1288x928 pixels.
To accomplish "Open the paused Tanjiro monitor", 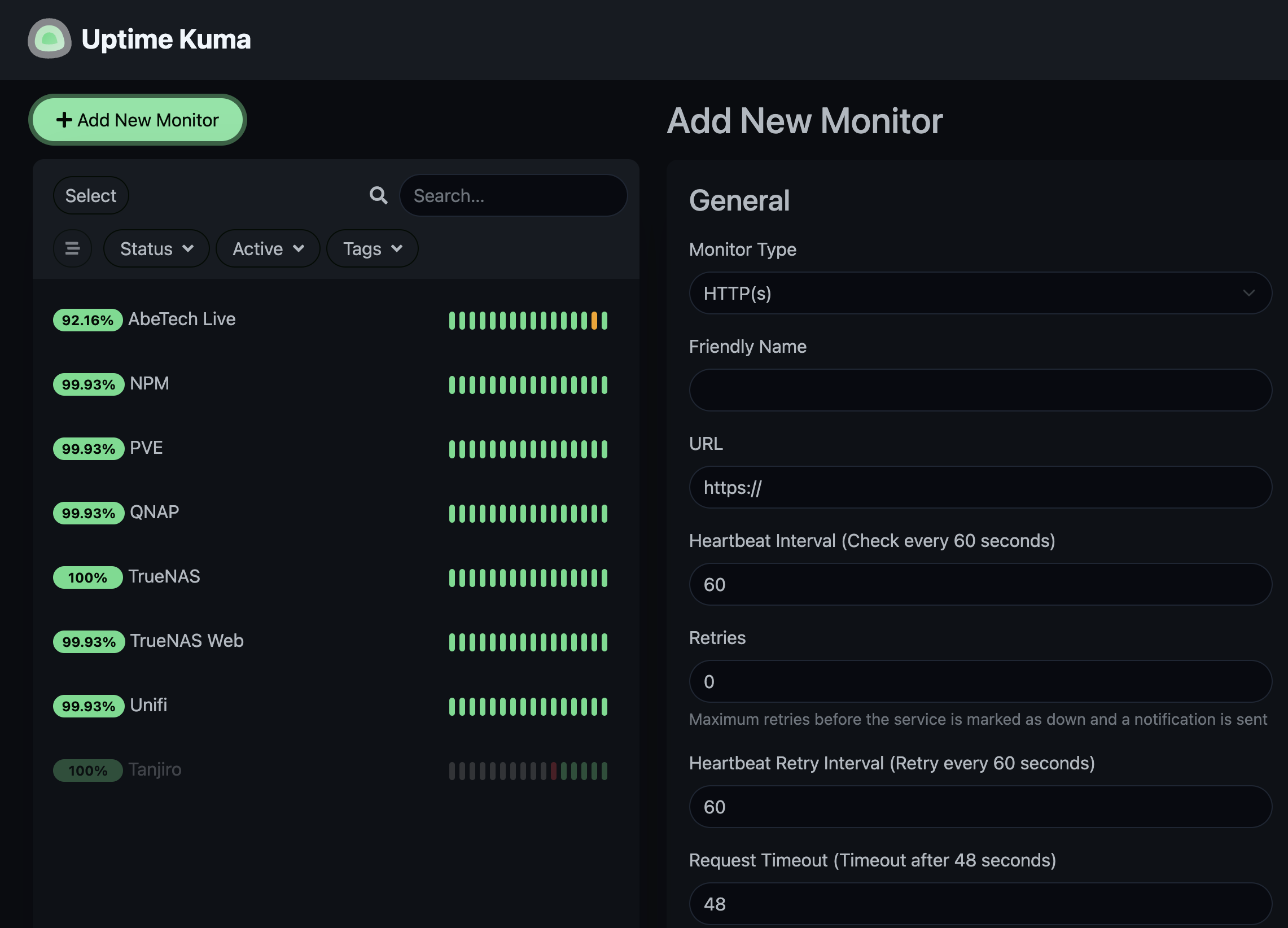I will point(336,770).
